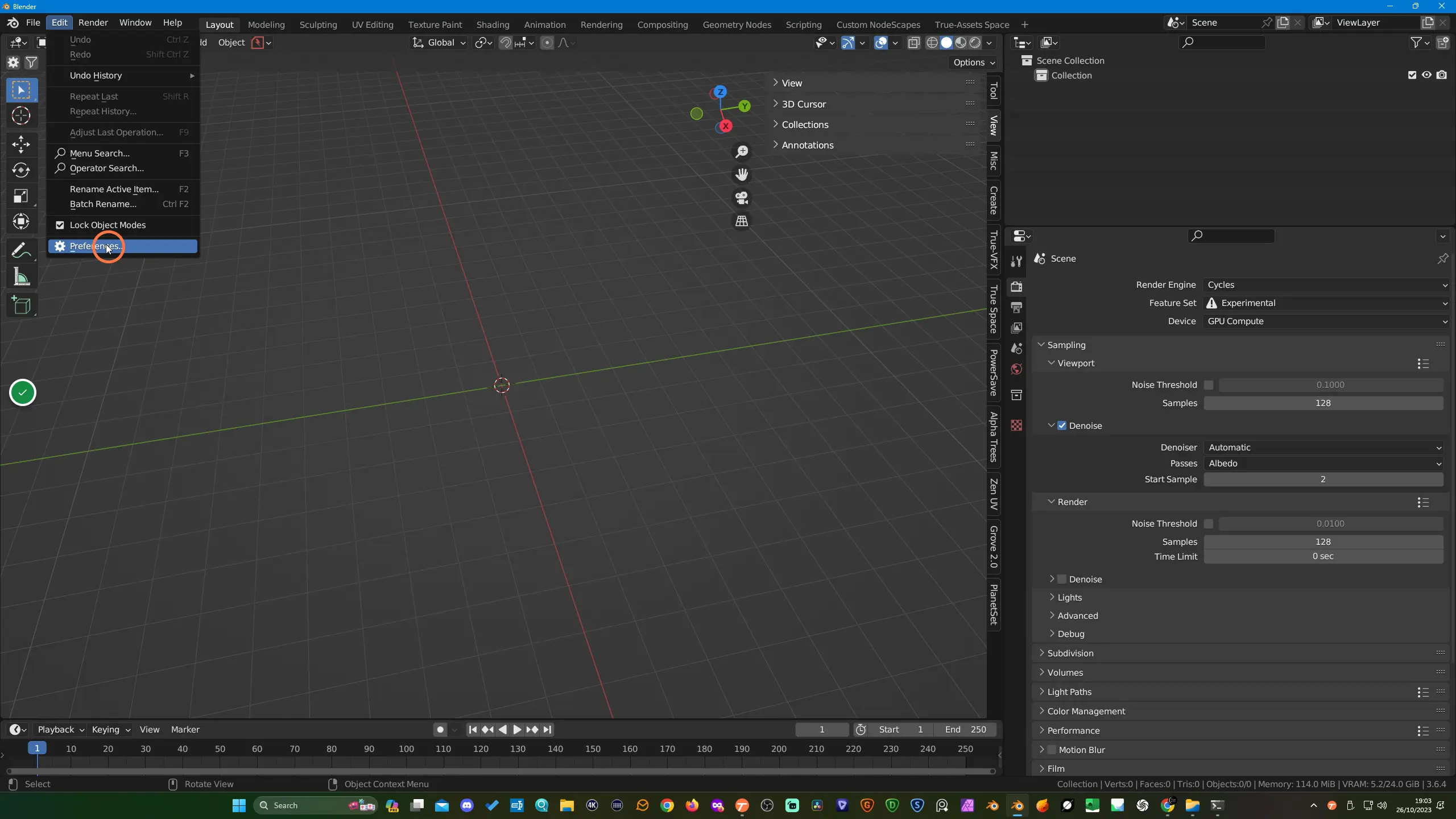Toggle camera view icon in viewport
Image resolution: width=1456 pixels, height=819 pixels.
(x=742, y=198)
